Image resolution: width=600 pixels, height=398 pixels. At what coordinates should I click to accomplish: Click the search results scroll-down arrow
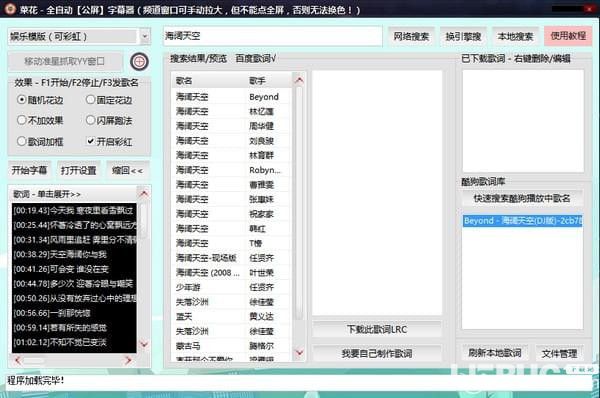299,352
